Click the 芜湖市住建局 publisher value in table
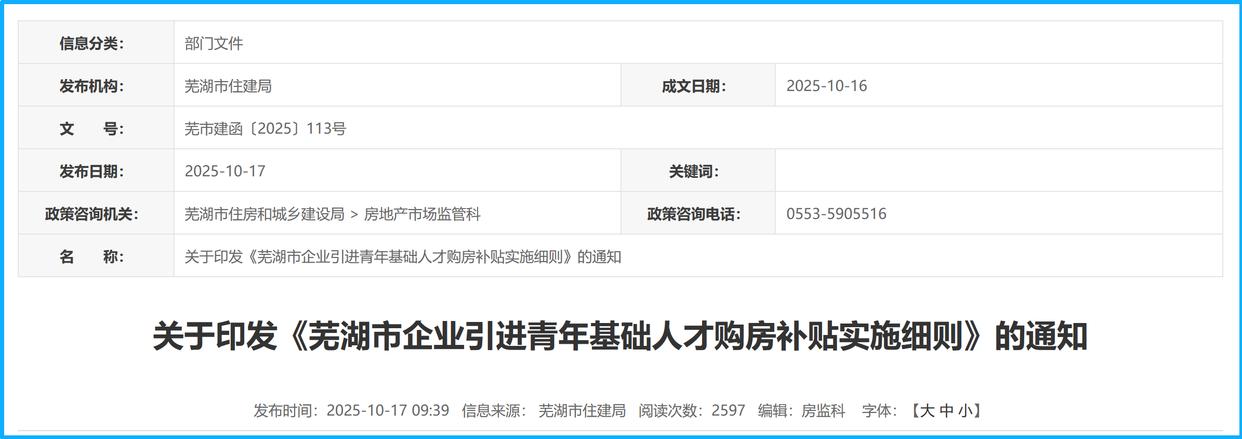The width and height of the screenshot is (1242, 439). 228,86
